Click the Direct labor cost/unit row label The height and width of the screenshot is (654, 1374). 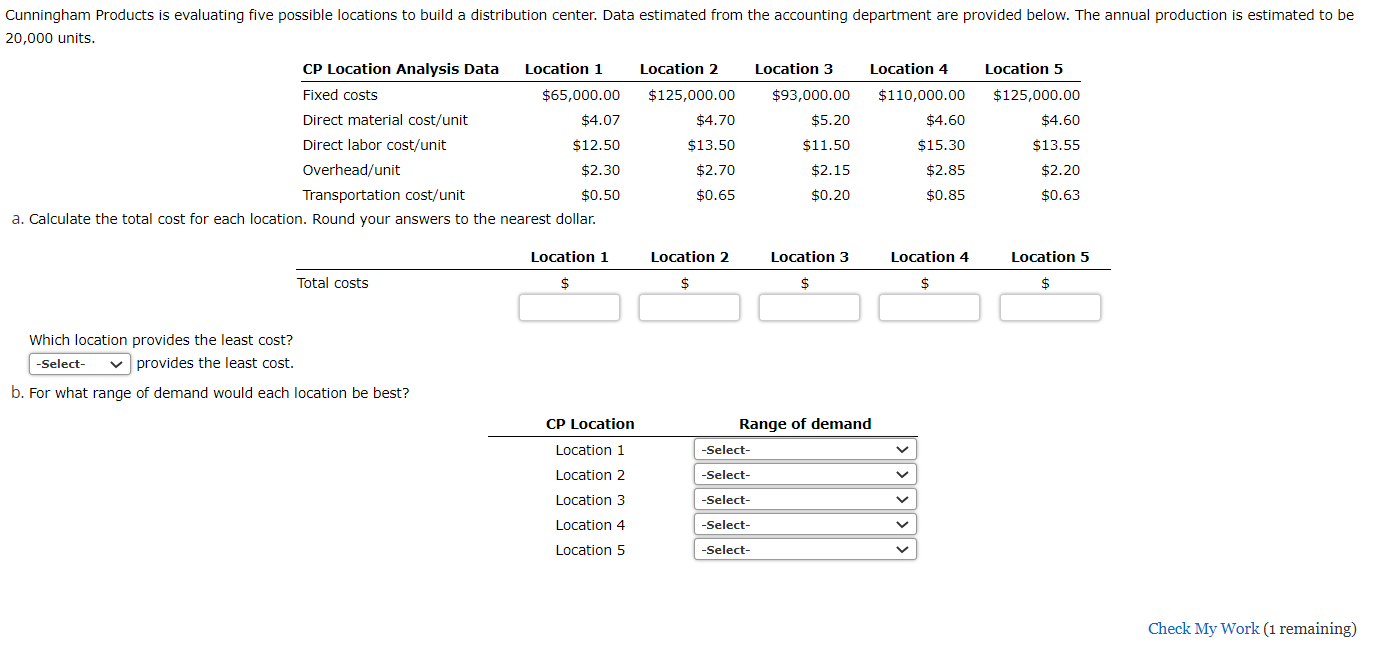pos(374,145)
